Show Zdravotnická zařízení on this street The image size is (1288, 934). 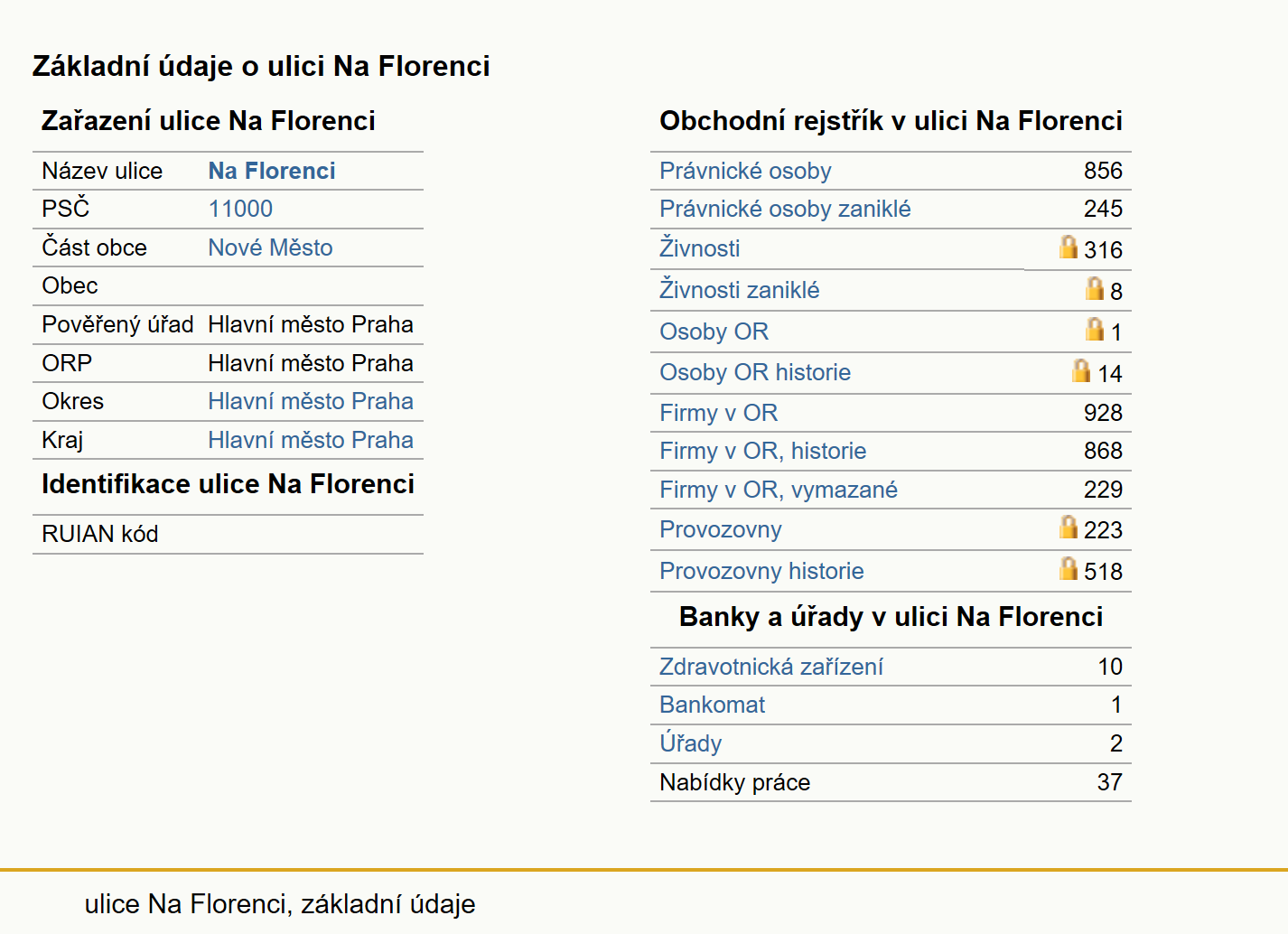[771, 667]
